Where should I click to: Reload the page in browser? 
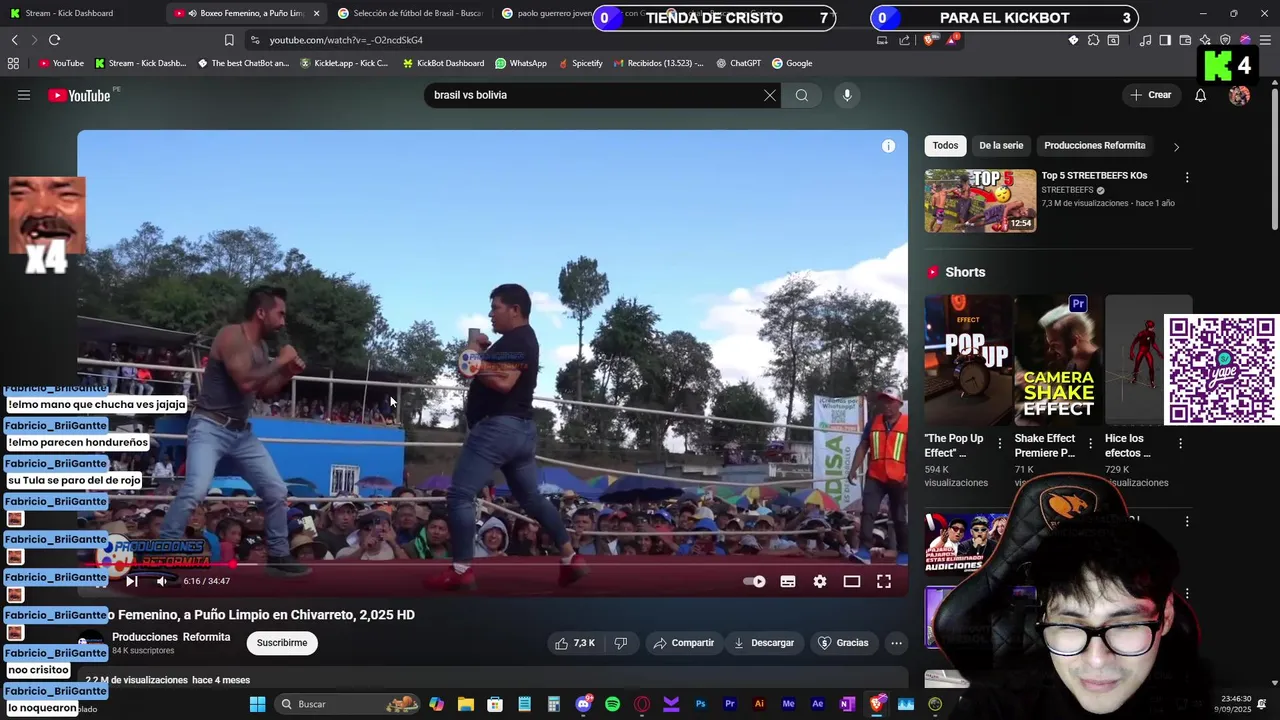coord(54,40)
